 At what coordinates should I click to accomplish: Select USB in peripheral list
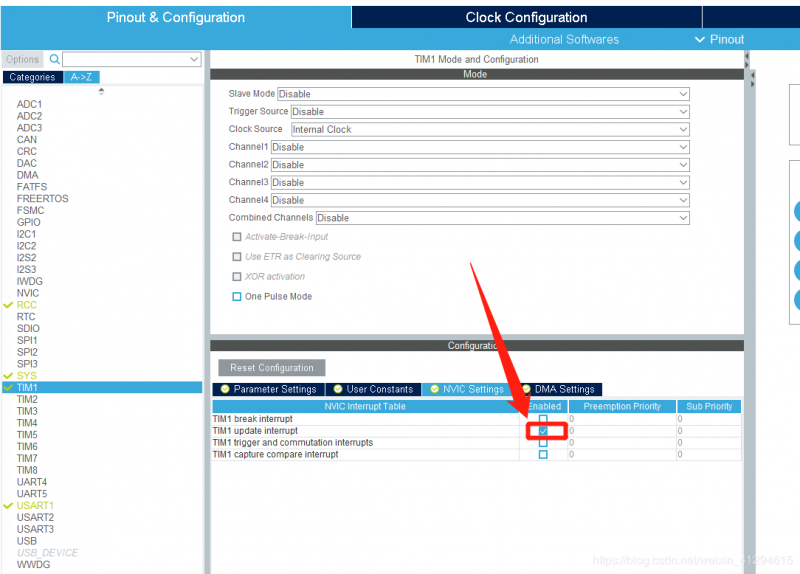coord(27,541)
